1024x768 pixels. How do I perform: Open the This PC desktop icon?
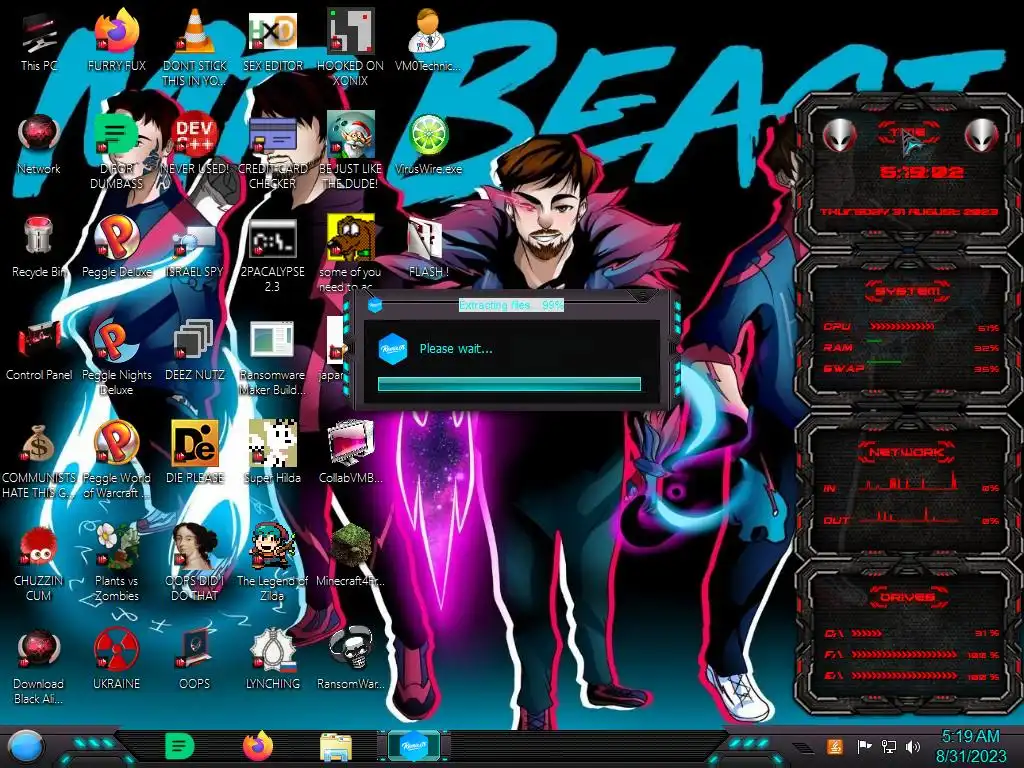click(x=39, y=34)
